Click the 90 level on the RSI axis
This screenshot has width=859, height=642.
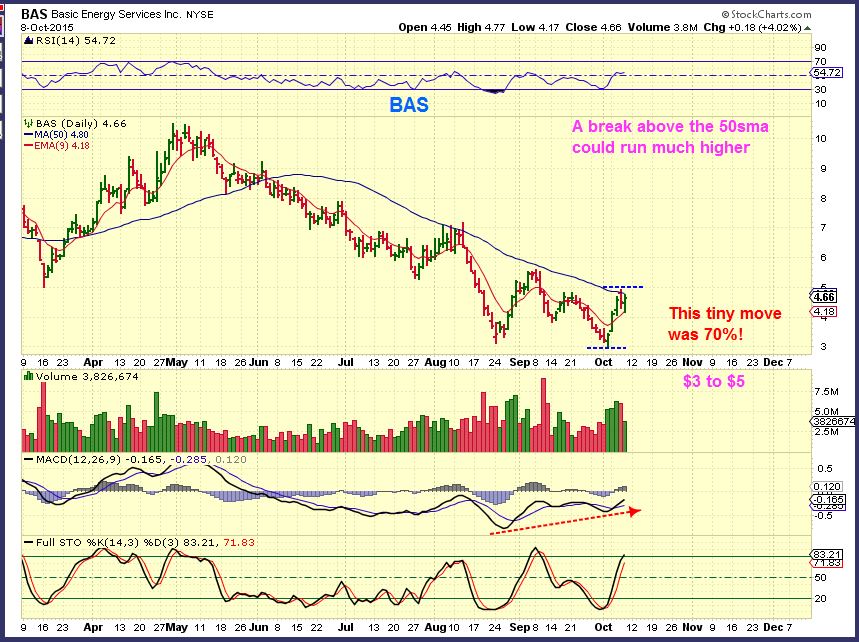(x=821, y=48)
